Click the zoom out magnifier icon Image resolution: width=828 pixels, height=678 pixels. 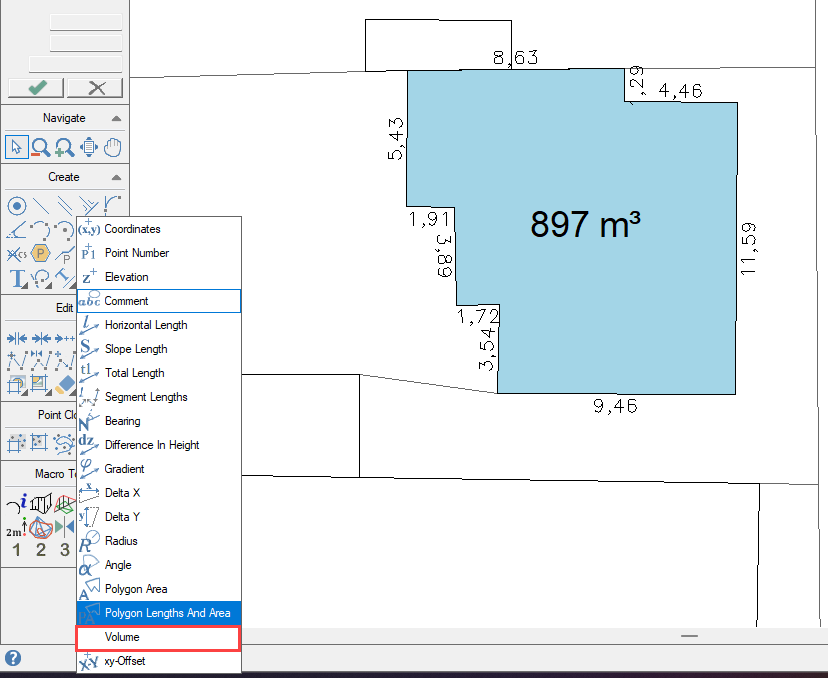coord(41,147)
